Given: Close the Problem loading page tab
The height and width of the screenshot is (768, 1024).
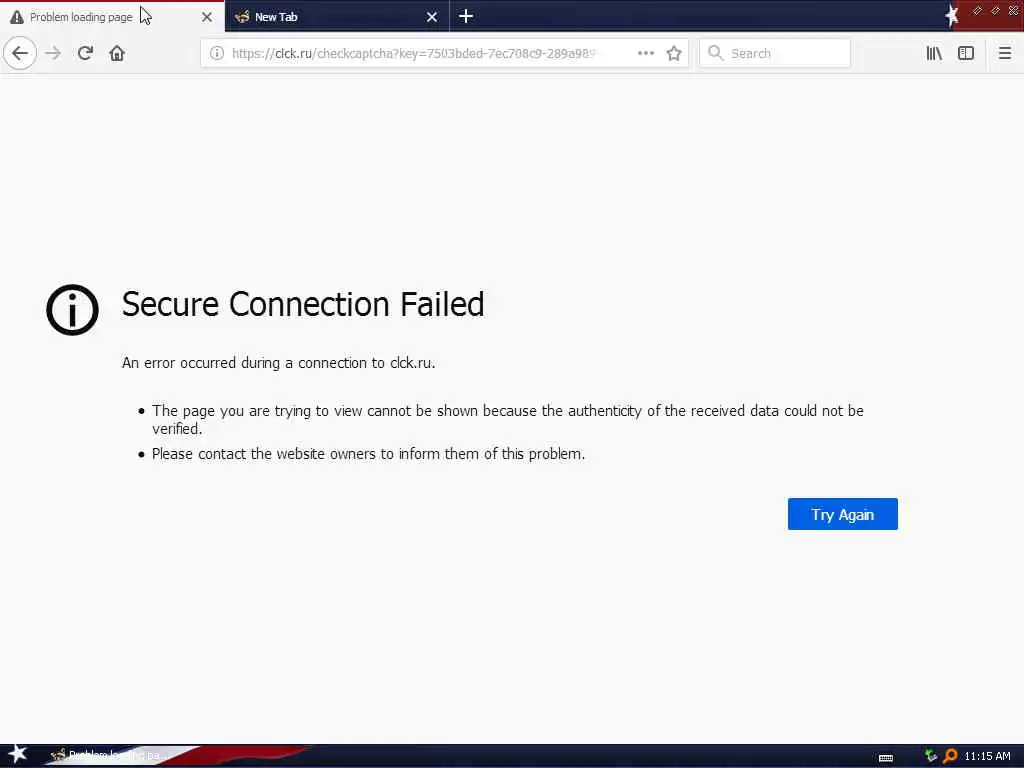Looking at the screenshot, I should (207, 17).
